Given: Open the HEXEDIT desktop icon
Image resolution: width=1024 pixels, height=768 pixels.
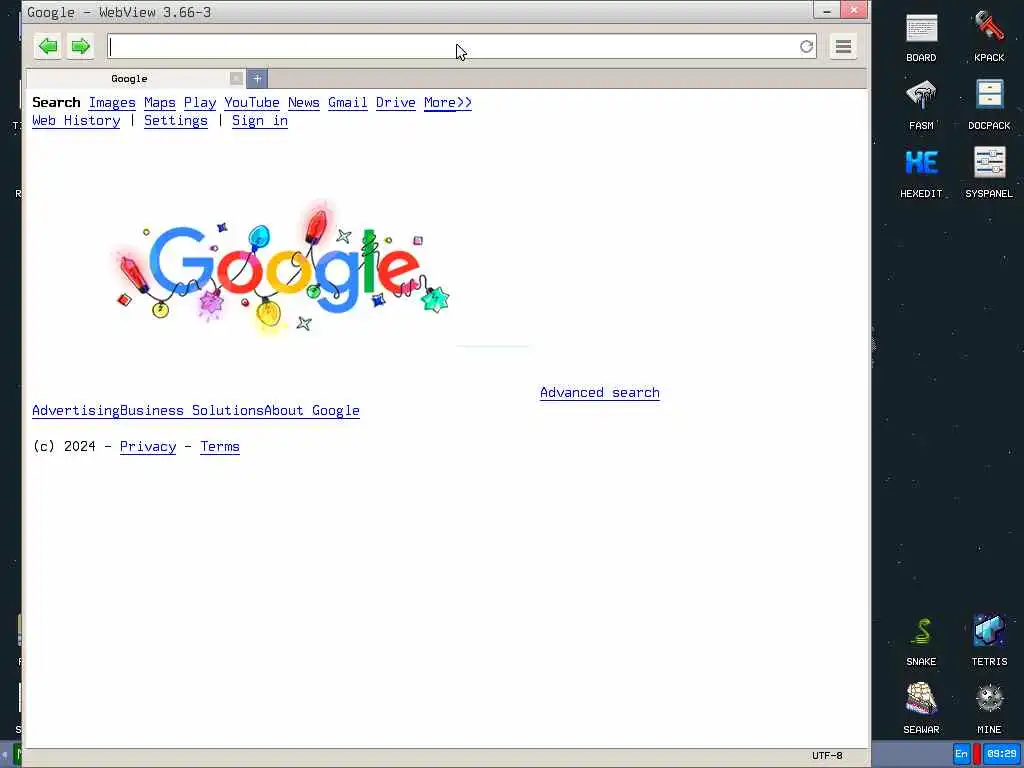Looking at the screenshot, I should (x=921, y=174).
